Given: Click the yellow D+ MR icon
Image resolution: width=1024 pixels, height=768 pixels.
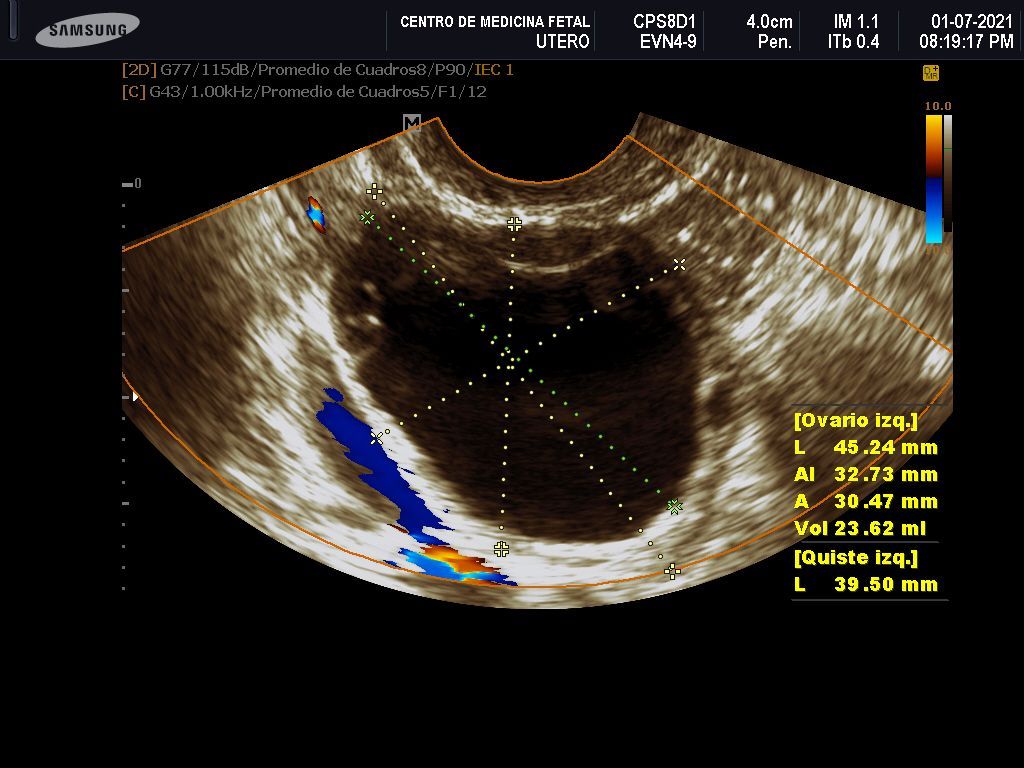Looking at the screenshot, I should (x=931, y=73).
